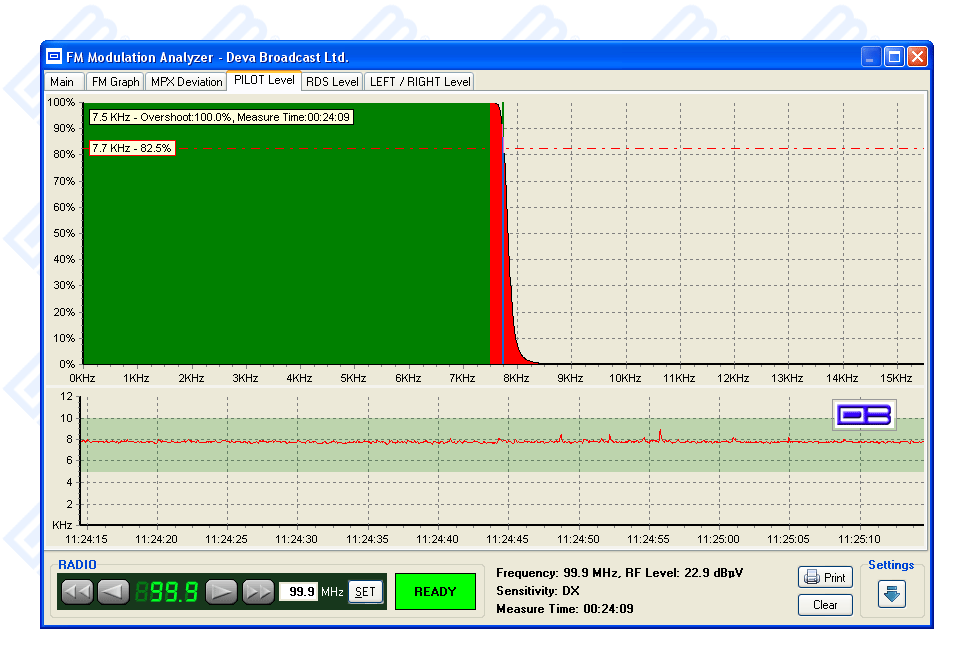The height and width of the screenshot is (669, 974).
Task: Switch to the Main tab
Action: [x=62, y=82]
